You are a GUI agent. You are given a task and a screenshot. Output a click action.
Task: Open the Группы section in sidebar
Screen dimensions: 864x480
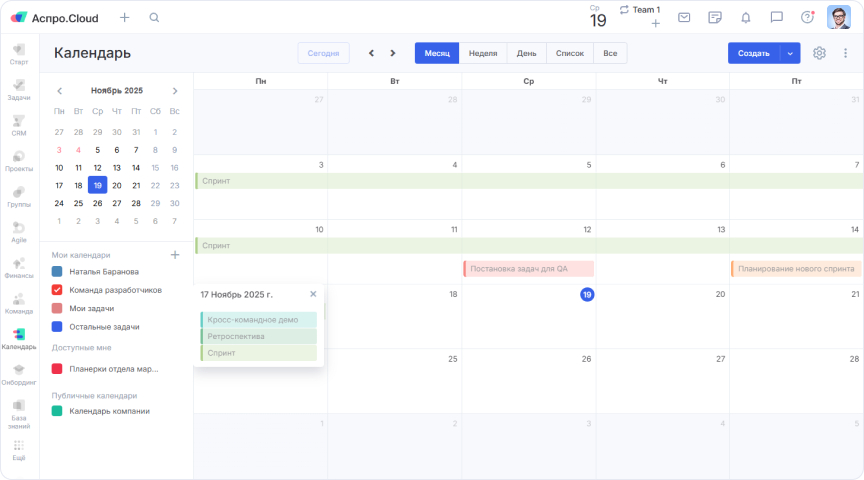(19, 197)
